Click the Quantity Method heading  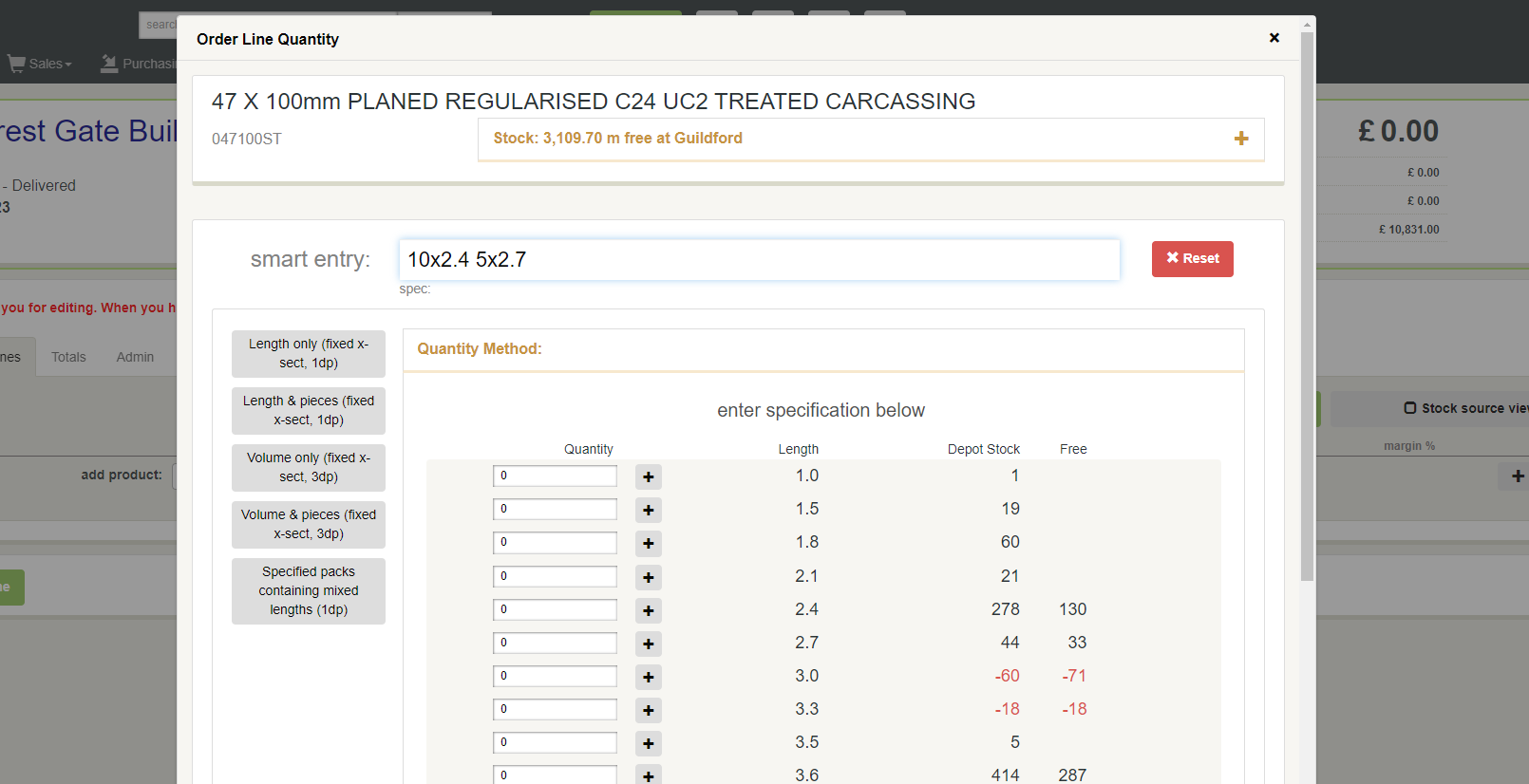click(480, 349)
